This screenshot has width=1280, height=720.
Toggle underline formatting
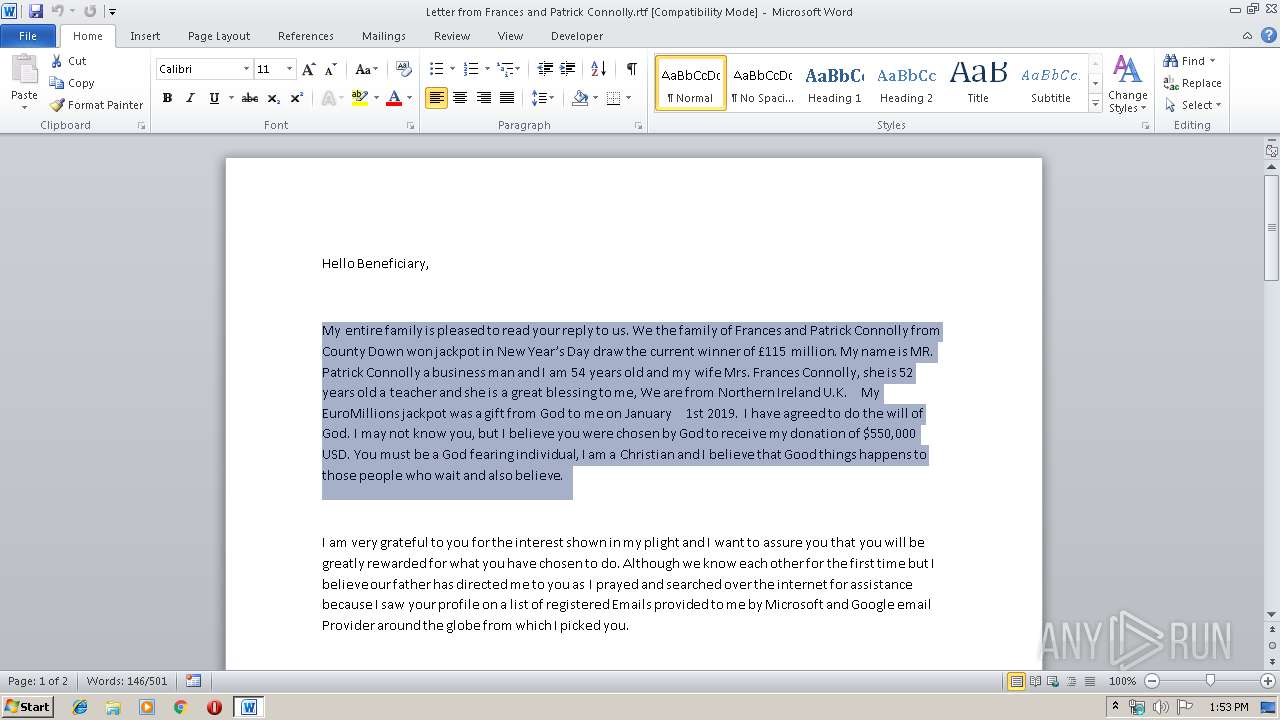click(213, 98)
